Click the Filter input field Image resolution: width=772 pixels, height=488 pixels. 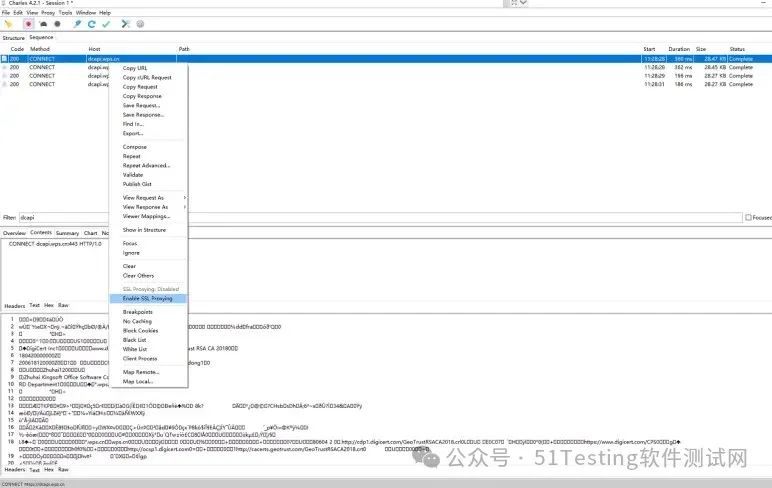[x=380, y=217]
